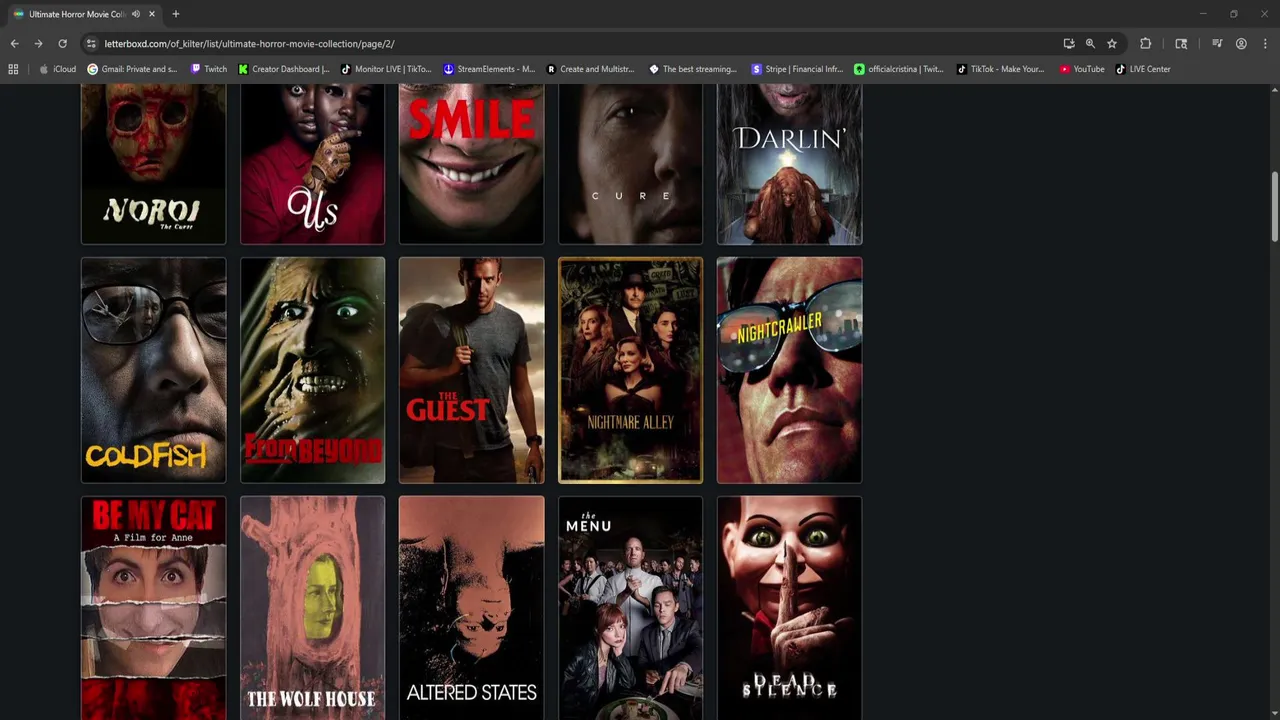Bookmark this page with the star icon
1280x720 pixels.
click(x=1111, y=44)
